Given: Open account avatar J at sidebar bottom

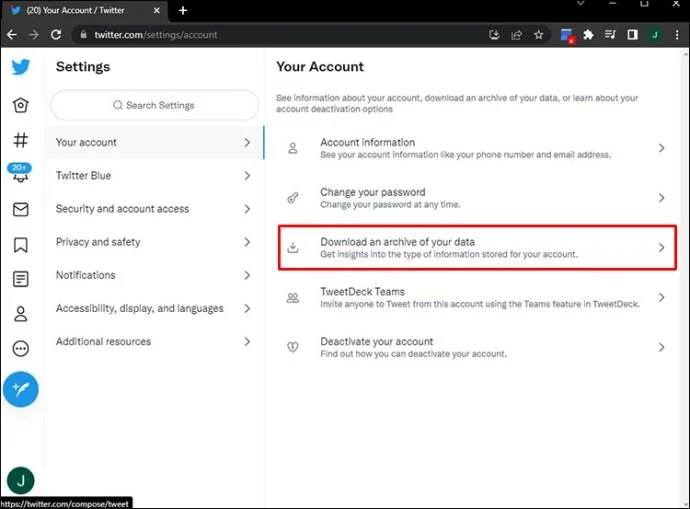Looking at the screenshot, I should point(21,480).
